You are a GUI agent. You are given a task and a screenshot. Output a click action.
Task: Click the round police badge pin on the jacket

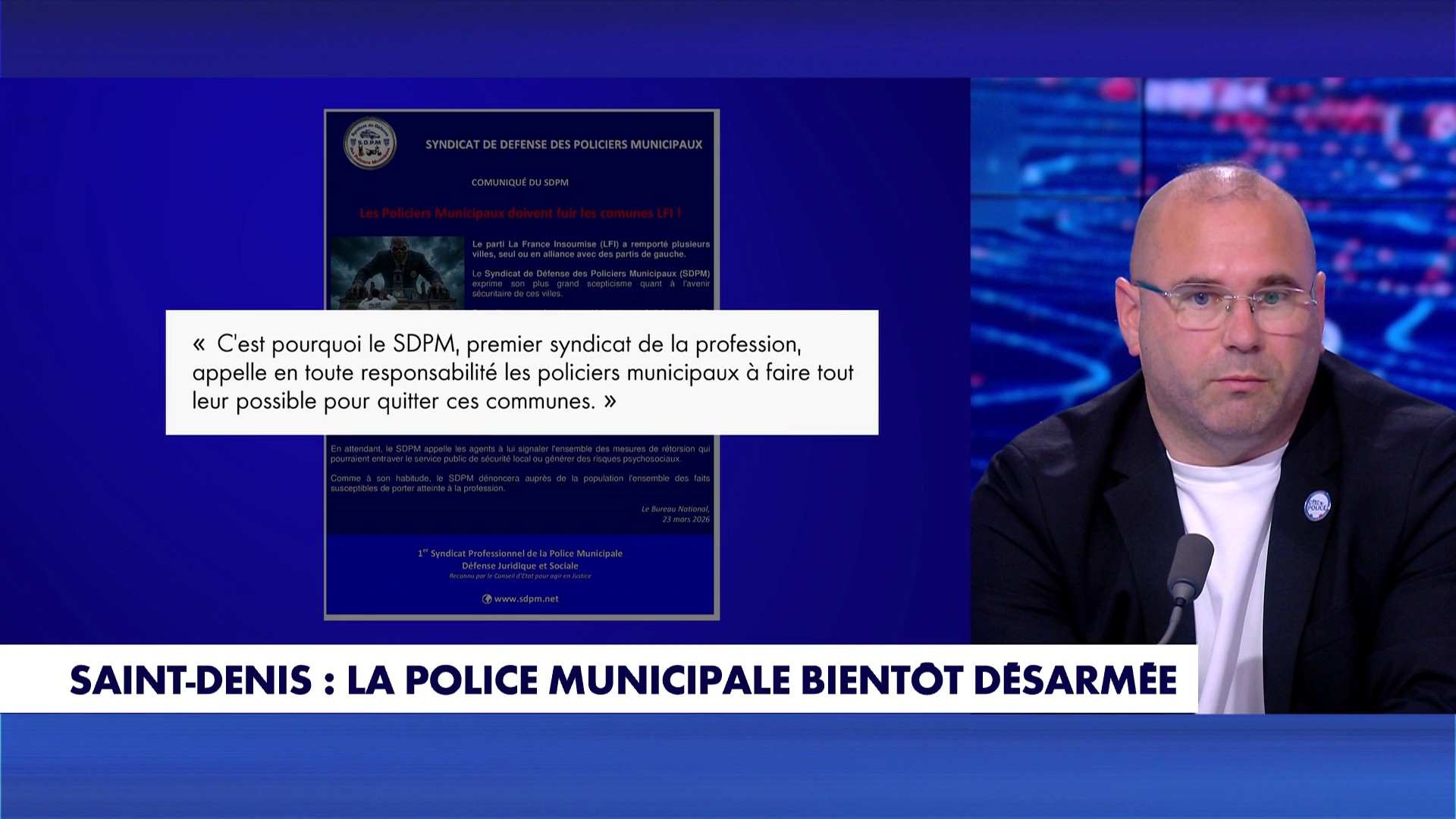[1318, 505]
